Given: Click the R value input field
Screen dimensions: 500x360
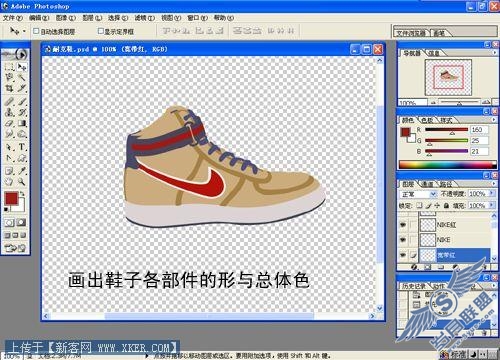Looking at the screenshot, I should point(479,130).
